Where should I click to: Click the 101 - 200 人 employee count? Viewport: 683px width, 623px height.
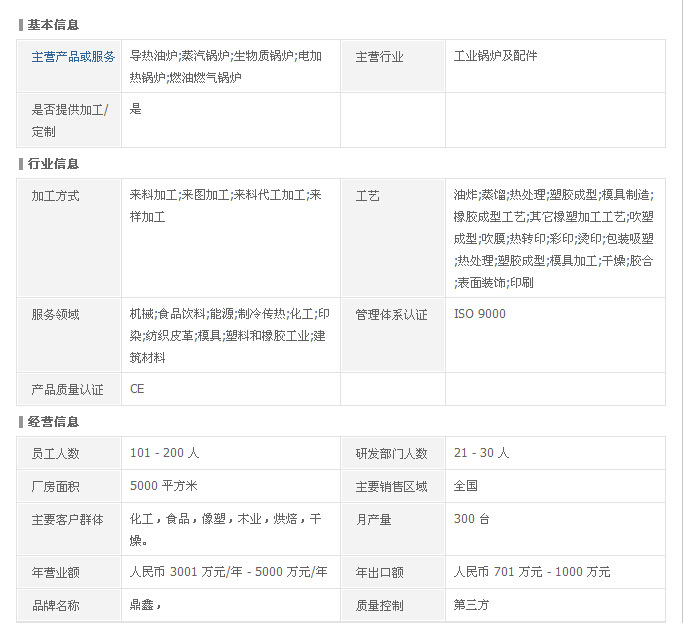pyautogui.click(x=164, y=453)
